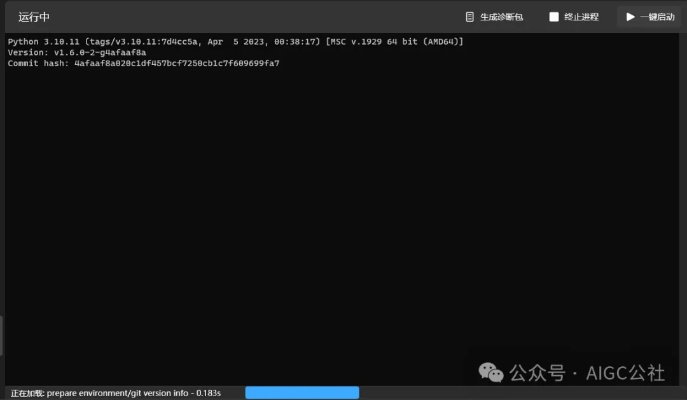
Task: Click the blue loading progress bar
Action: point(301,393)
